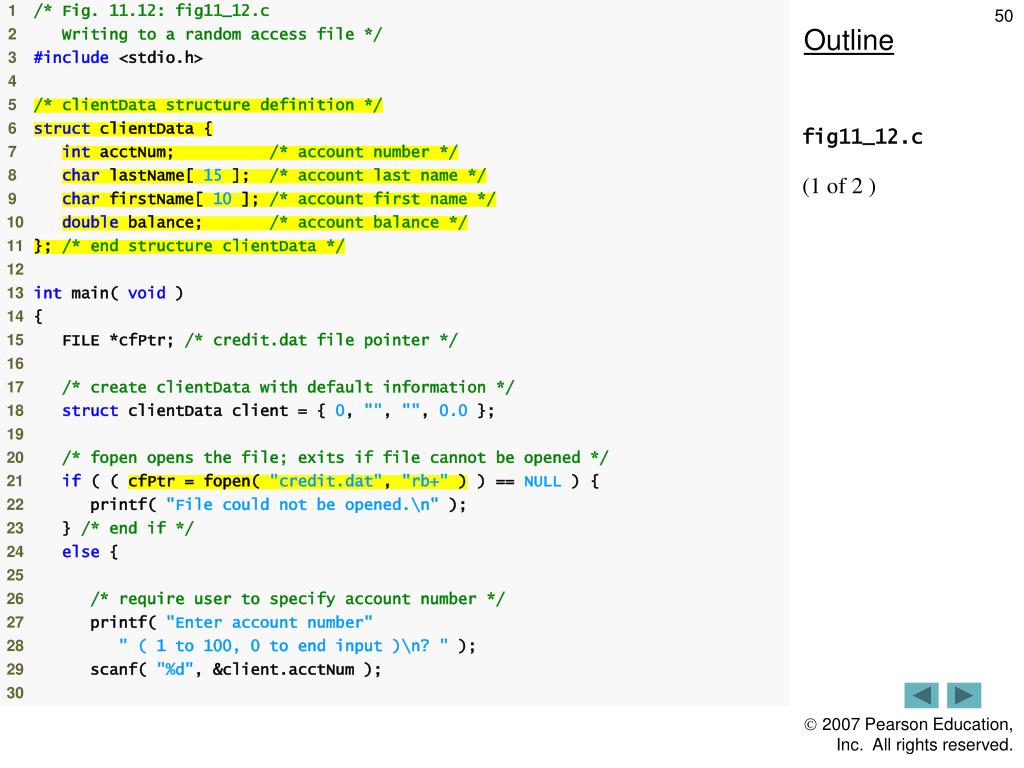The width and height of the screenshot is (1024, 768).
Task: Click the #include <stdio.h> line
Action: tap(118, 57)
